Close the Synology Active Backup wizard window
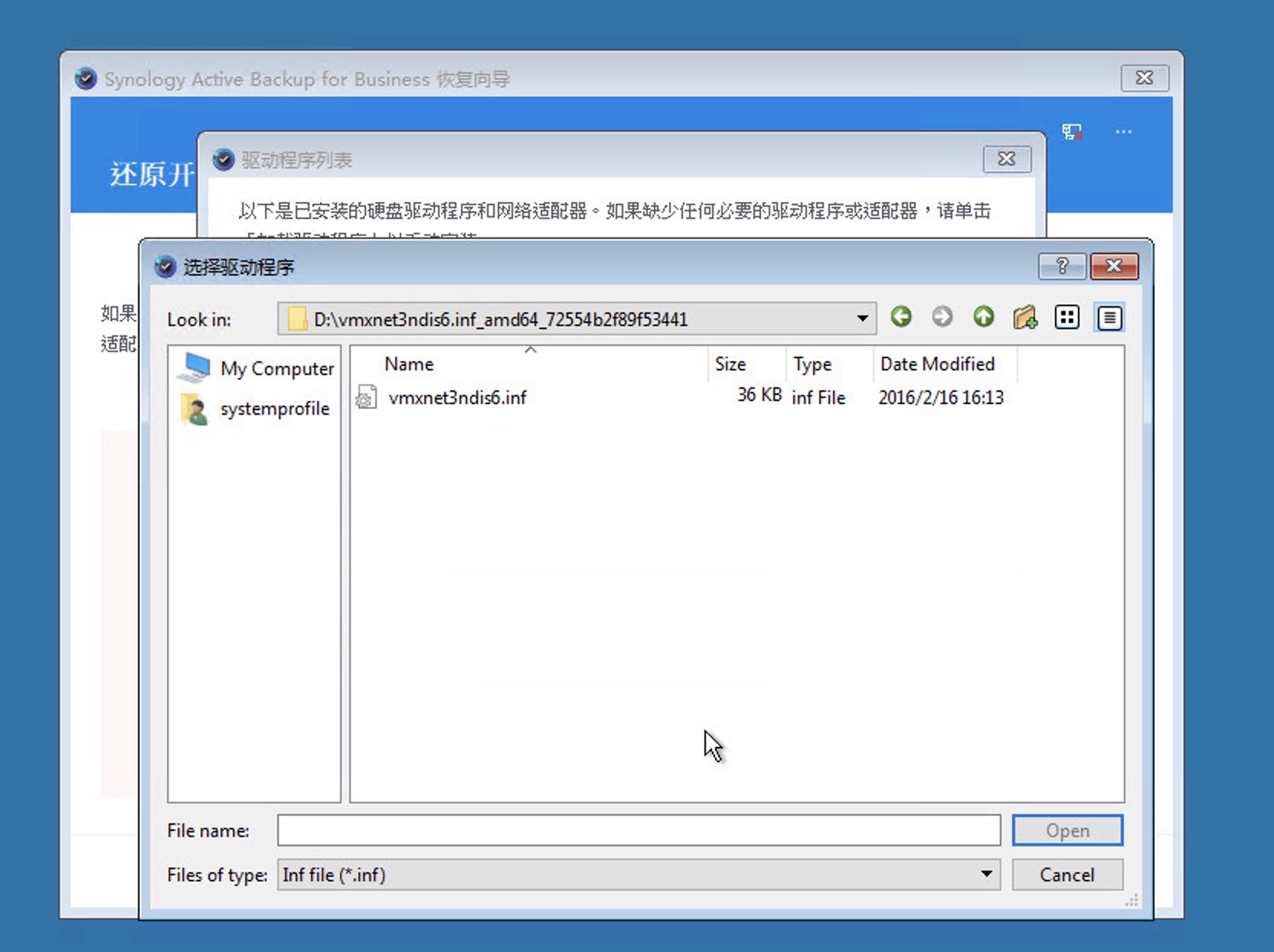Image resolution: width=1274 pixels, height=952 pixels. pos(1145,77)
